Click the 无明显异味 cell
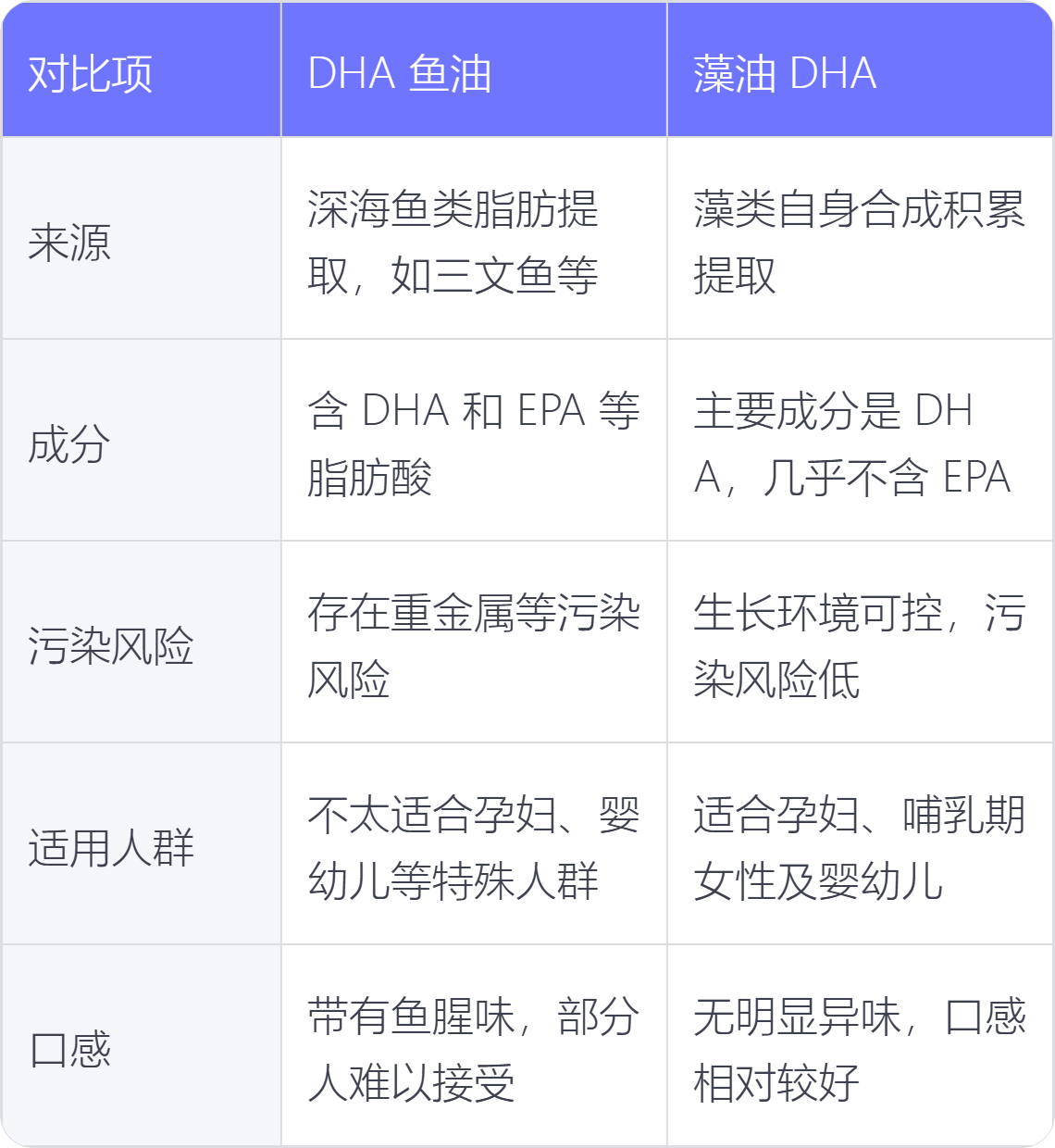The height and width of the screenshot is (1148, 1055). (860, 1045)
